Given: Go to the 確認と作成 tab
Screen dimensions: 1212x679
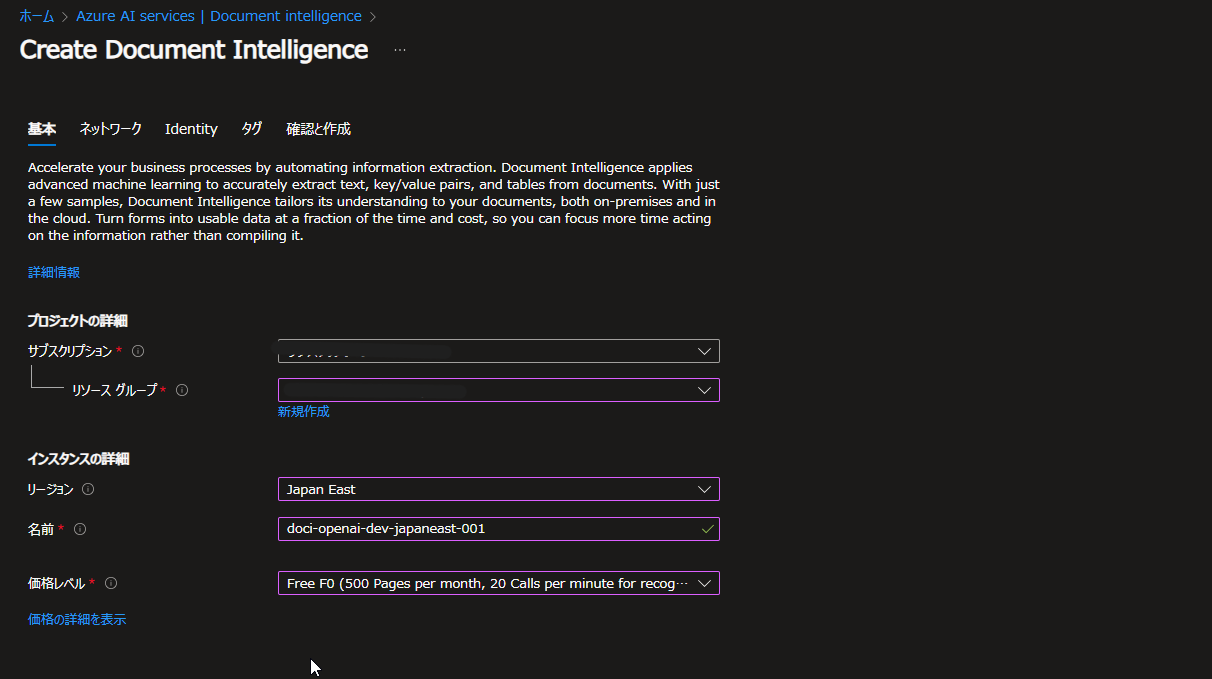Looking at the screenshot, I should point(319,129).
